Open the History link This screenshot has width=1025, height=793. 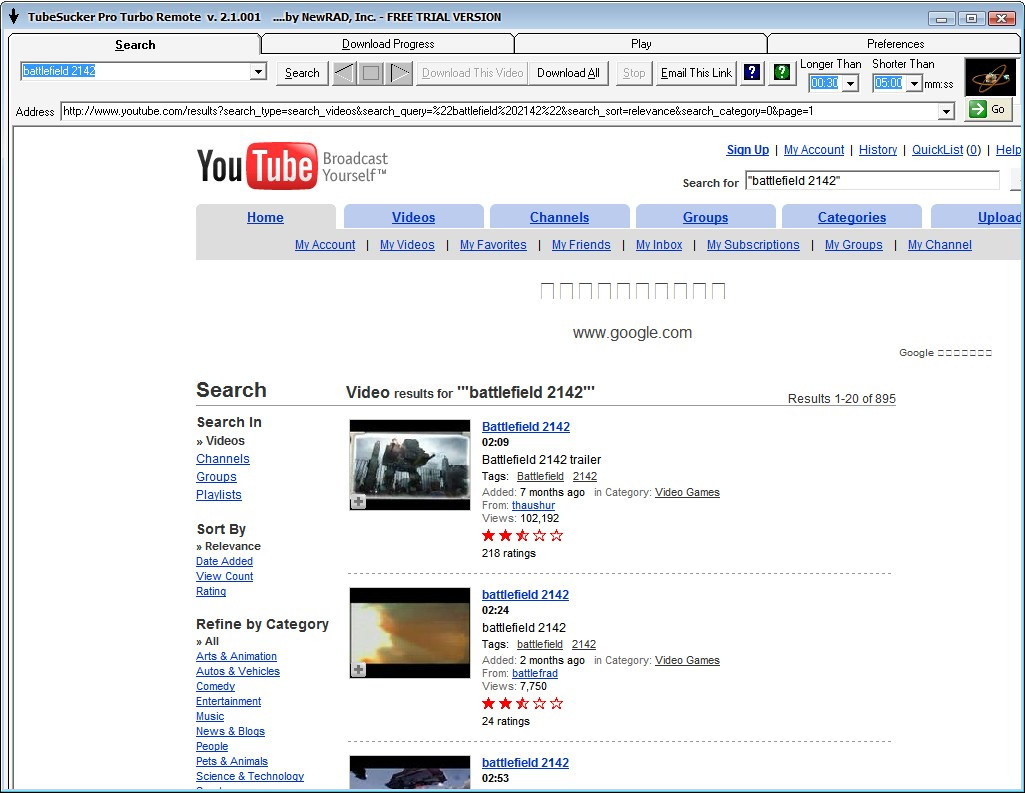click(x=878, y=150)
